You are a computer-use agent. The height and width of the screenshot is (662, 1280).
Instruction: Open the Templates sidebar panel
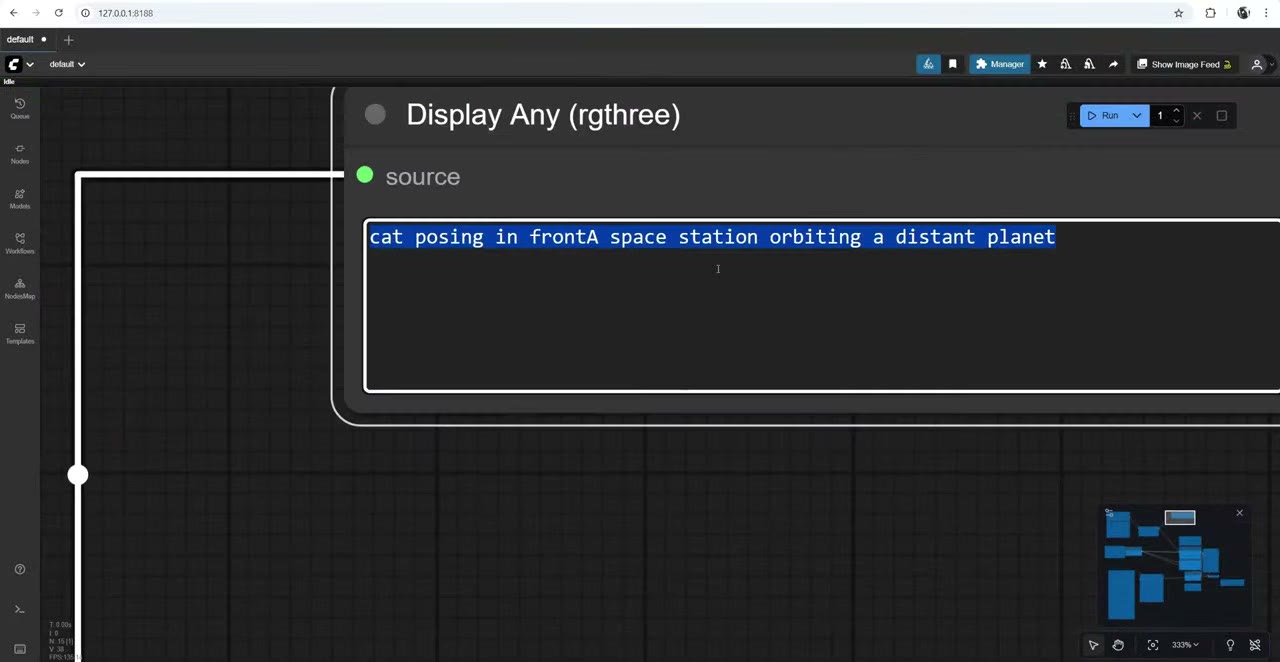(x=19, y=333)
